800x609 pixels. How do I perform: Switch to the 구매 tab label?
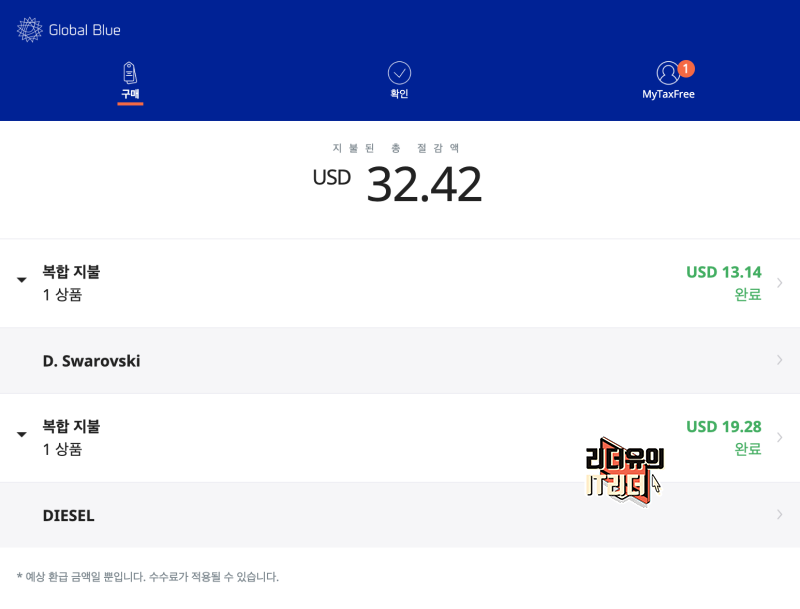pyautogui.click(x=130, y=94)
